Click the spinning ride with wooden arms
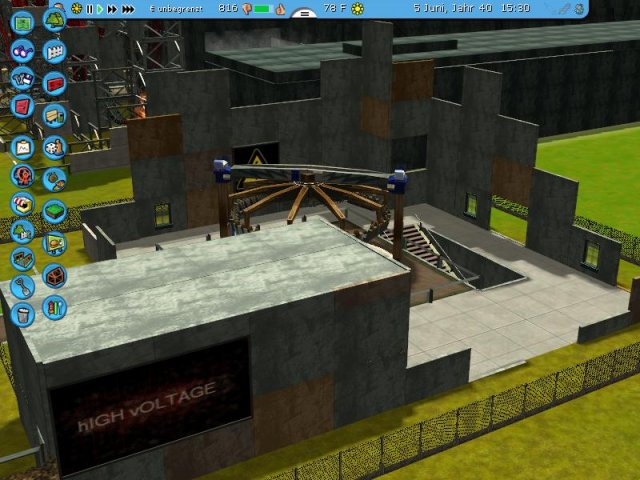The width and height of the screenshot is (640, 480). pyautogui.click(x=309, y=196)
